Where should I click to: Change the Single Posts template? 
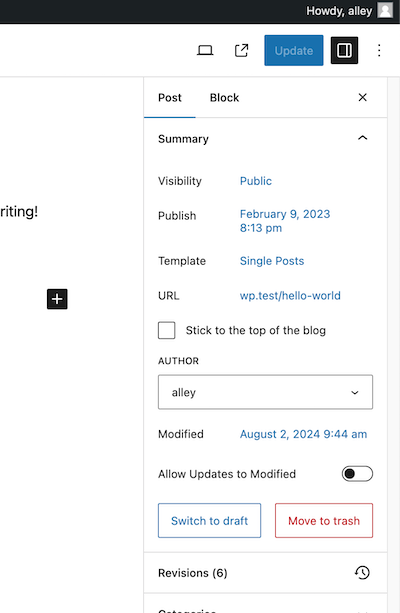pos(272,261)
